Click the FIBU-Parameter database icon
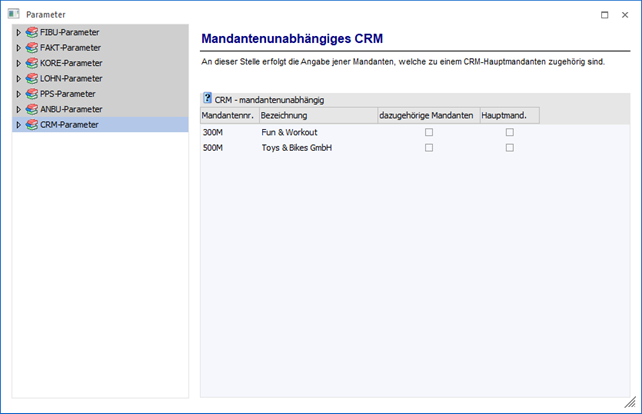 [32, 32]
